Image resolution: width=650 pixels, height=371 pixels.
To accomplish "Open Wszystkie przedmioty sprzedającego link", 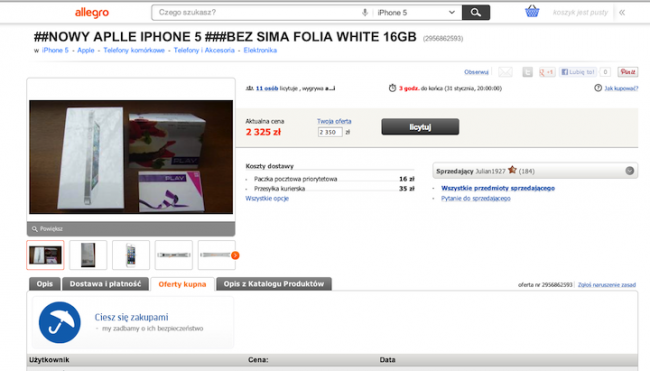I will (x=497, y=188).
